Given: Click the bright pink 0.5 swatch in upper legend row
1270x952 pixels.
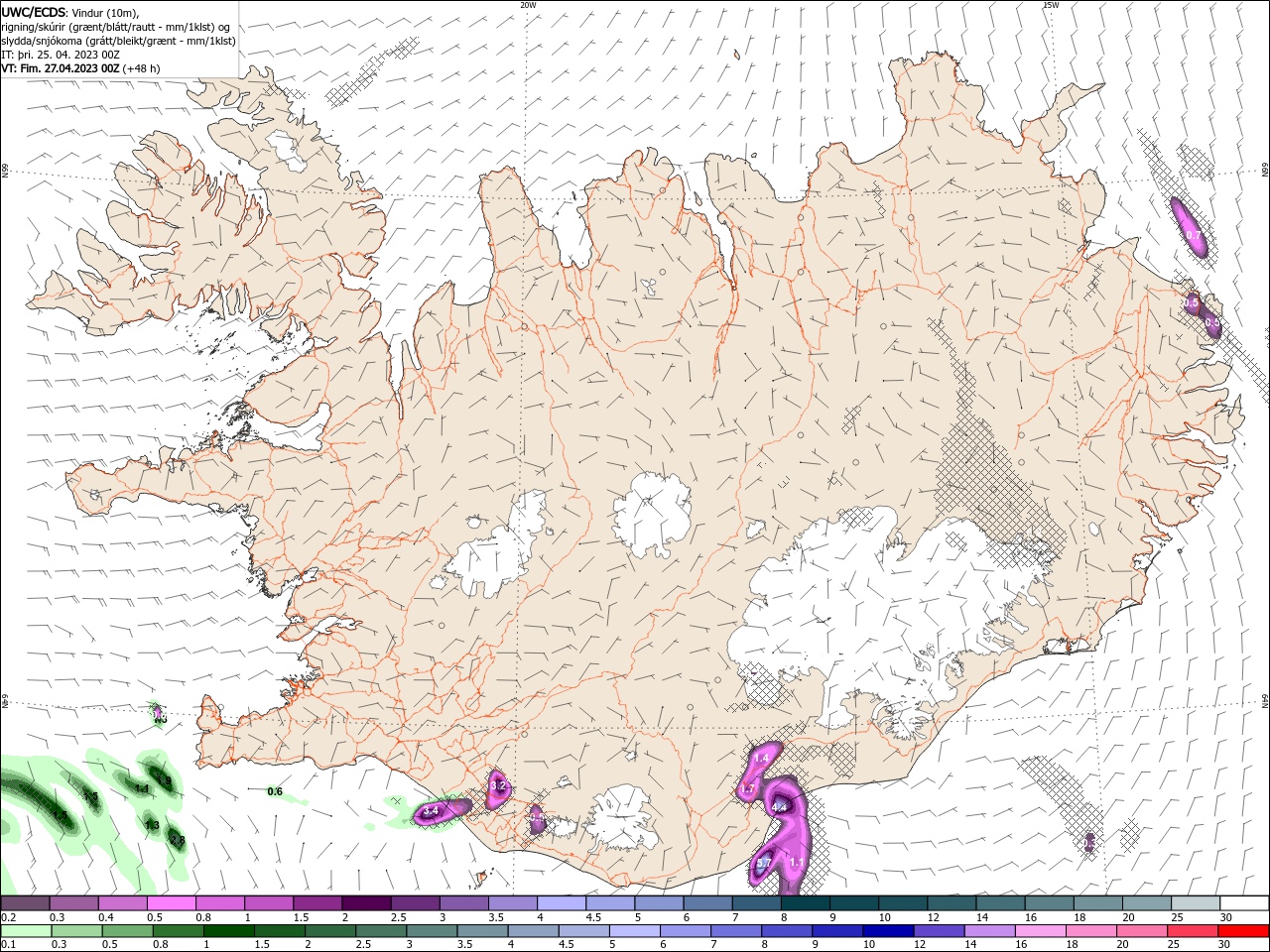Looking at the screenshot, I should point(171,903).
